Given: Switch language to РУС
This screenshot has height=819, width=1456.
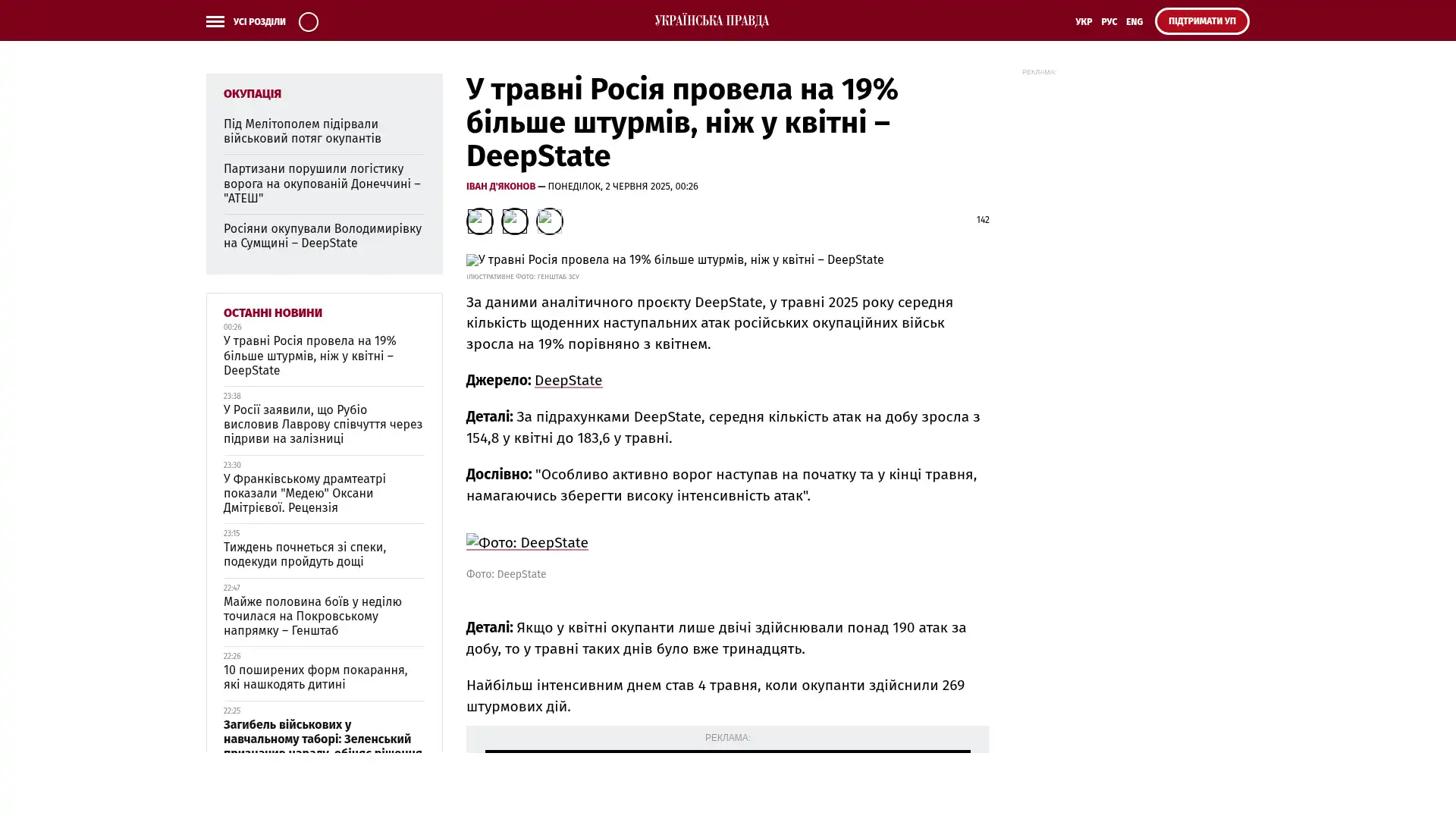Looking at the screenshot, I should (1109, 22).
